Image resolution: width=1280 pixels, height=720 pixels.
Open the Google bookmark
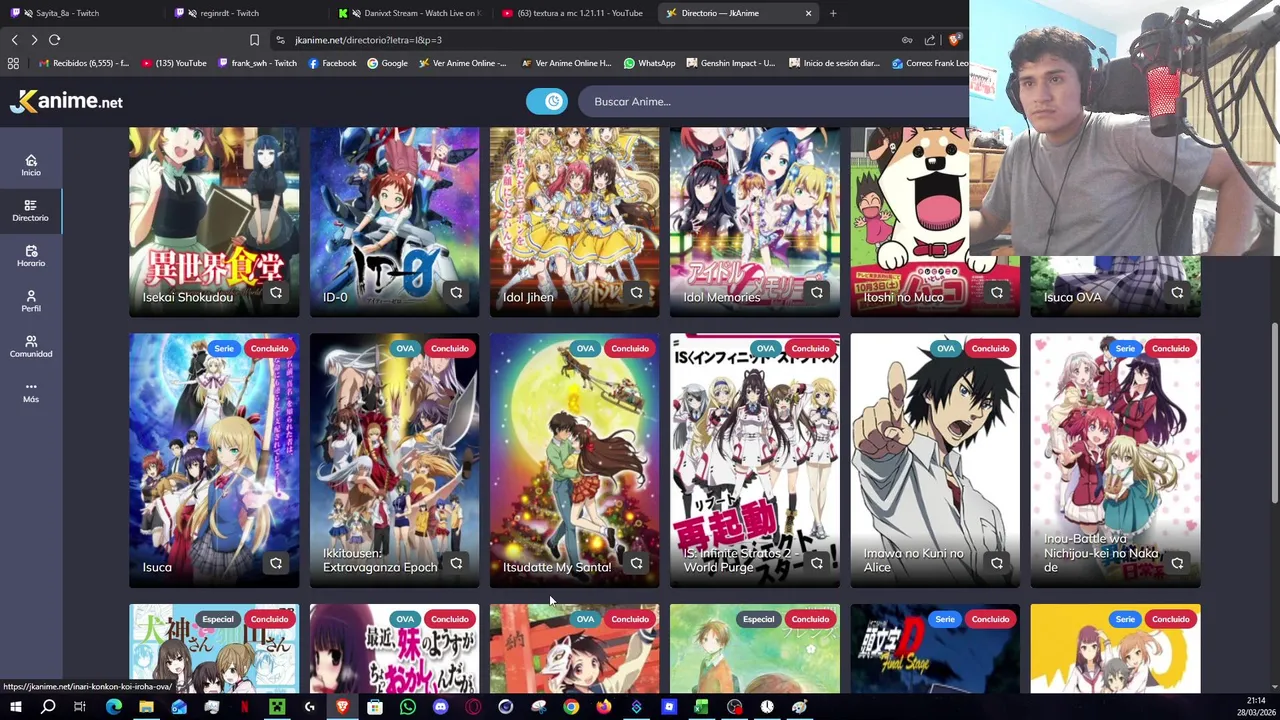click(x=387, y=63)
